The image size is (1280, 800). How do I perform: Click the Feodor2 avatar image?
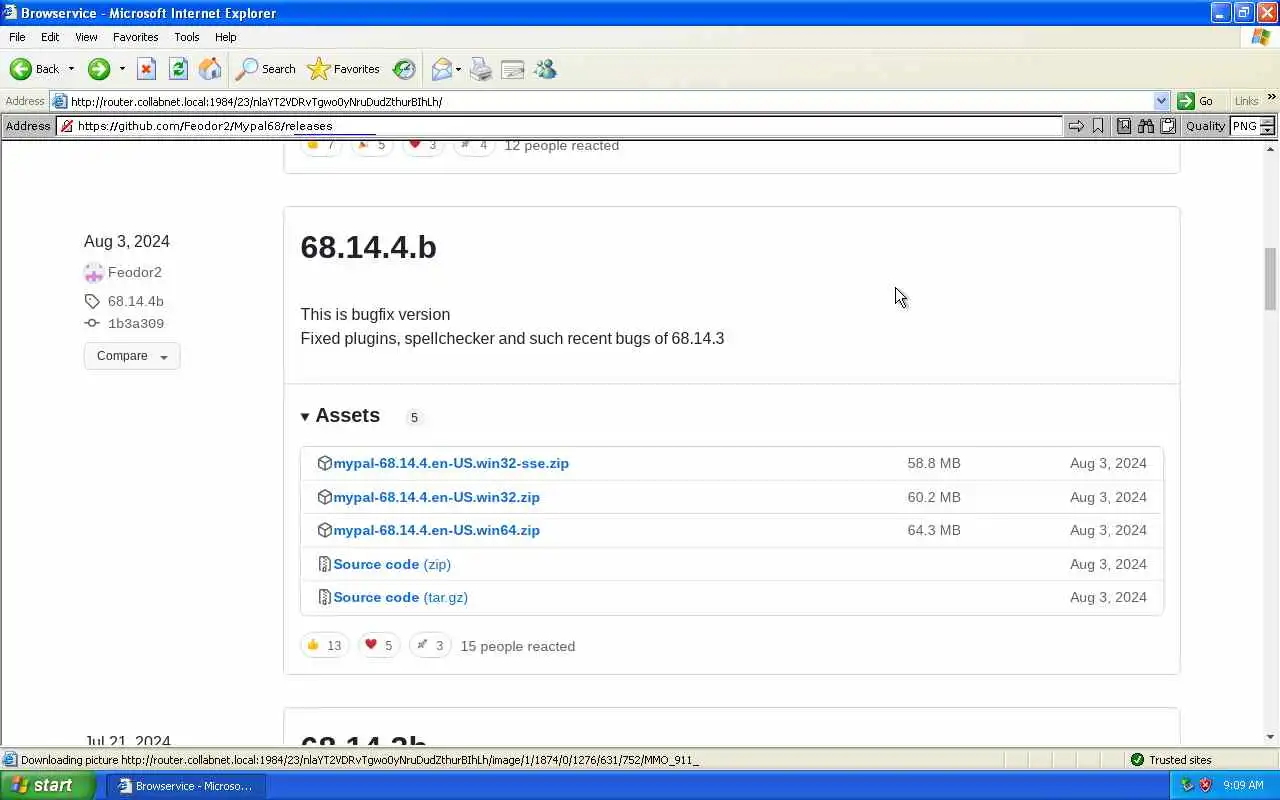point(94,273)
